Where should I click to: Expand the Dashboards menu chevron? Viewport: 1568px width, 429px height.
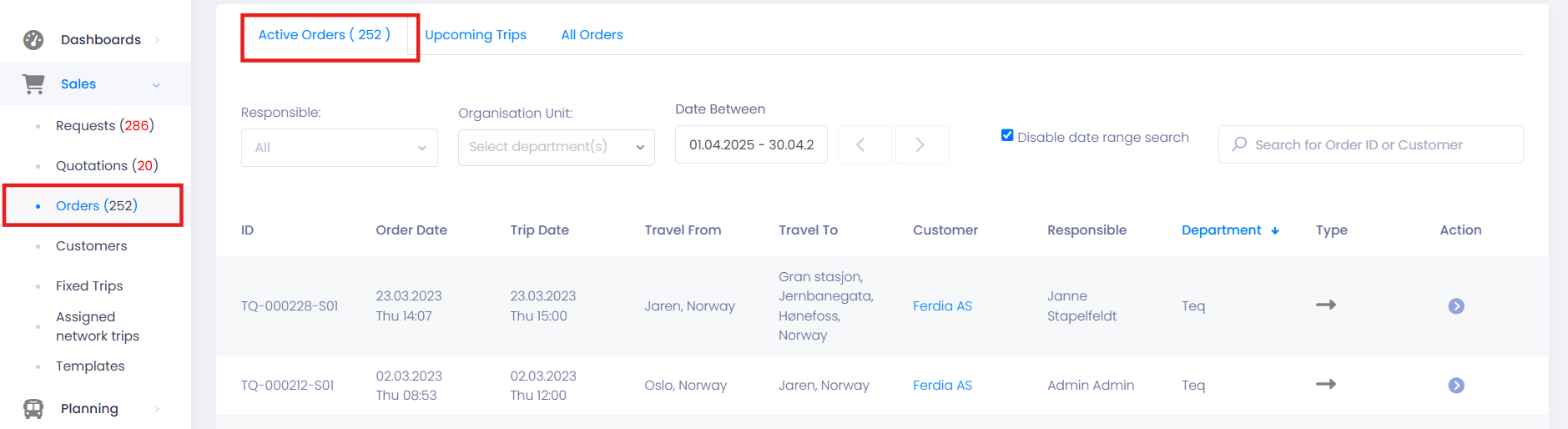point(157,40)
